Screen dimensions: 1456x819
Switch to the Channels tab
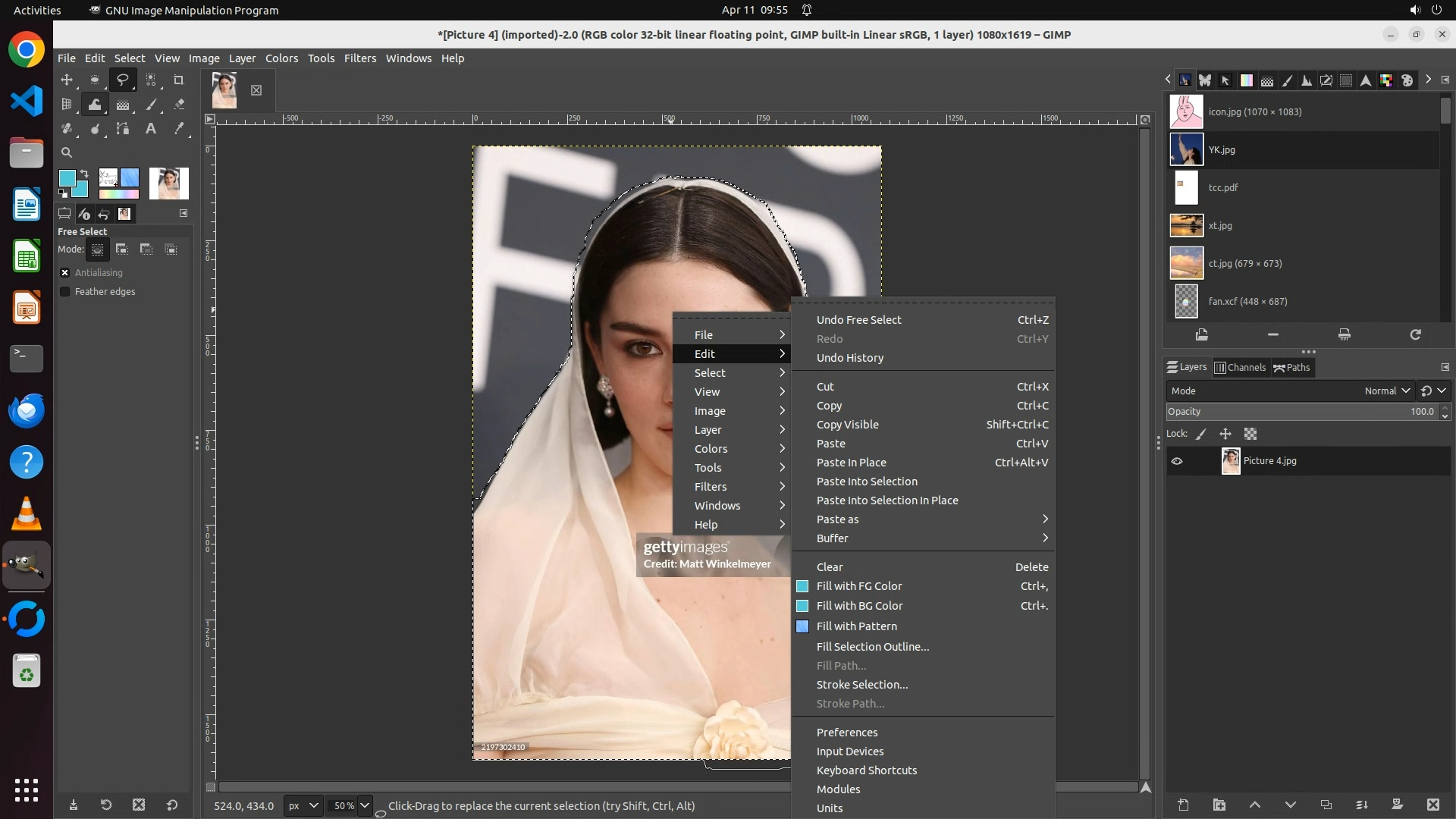tap(1240, 367)
